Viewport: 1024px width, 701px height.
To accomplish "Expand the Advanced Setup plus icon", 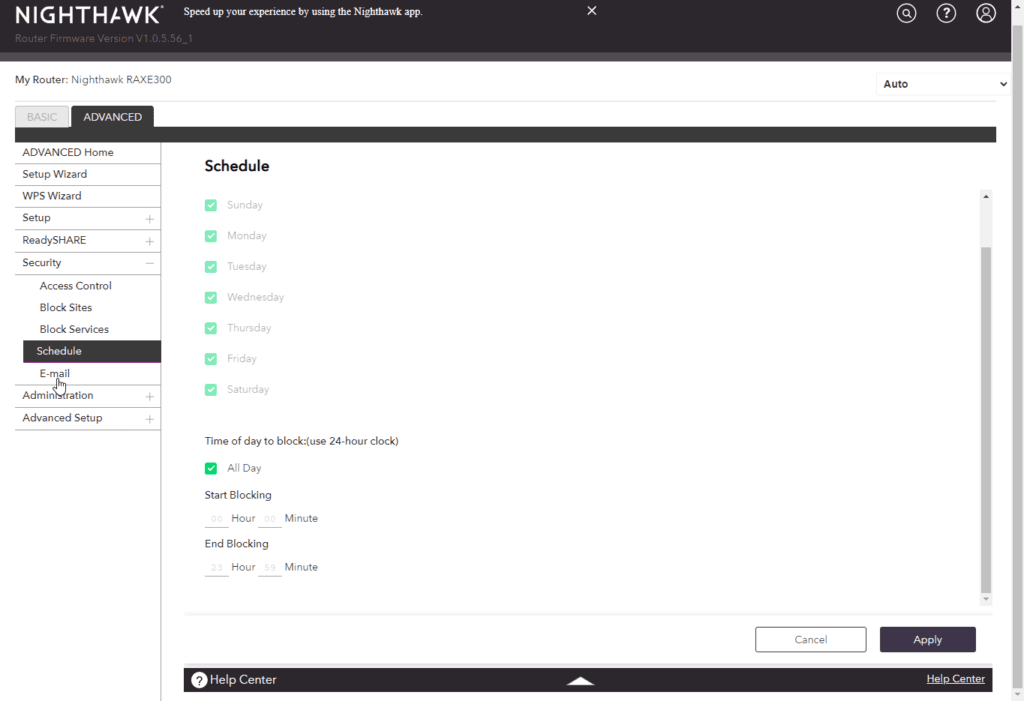I will click(149, 419).
